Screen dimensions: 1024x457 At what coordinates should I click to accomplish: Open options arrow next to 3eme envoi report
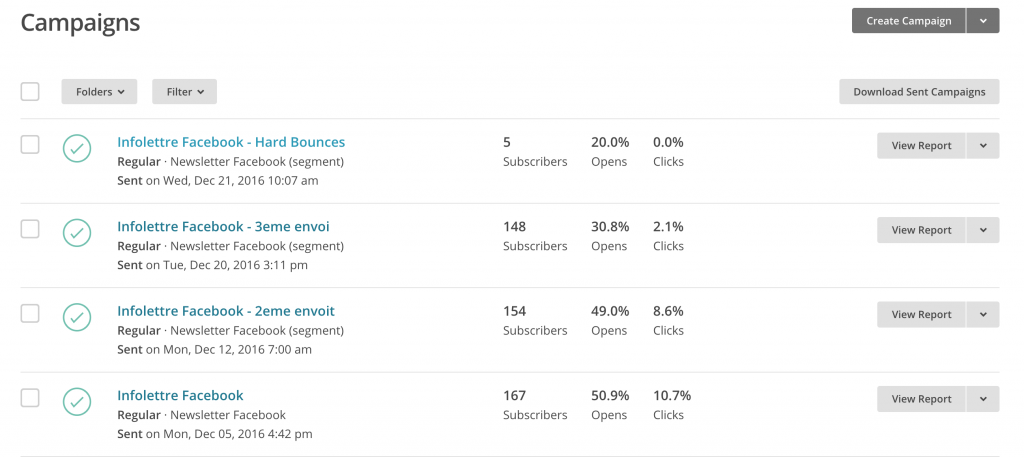(x=983, y=230)
